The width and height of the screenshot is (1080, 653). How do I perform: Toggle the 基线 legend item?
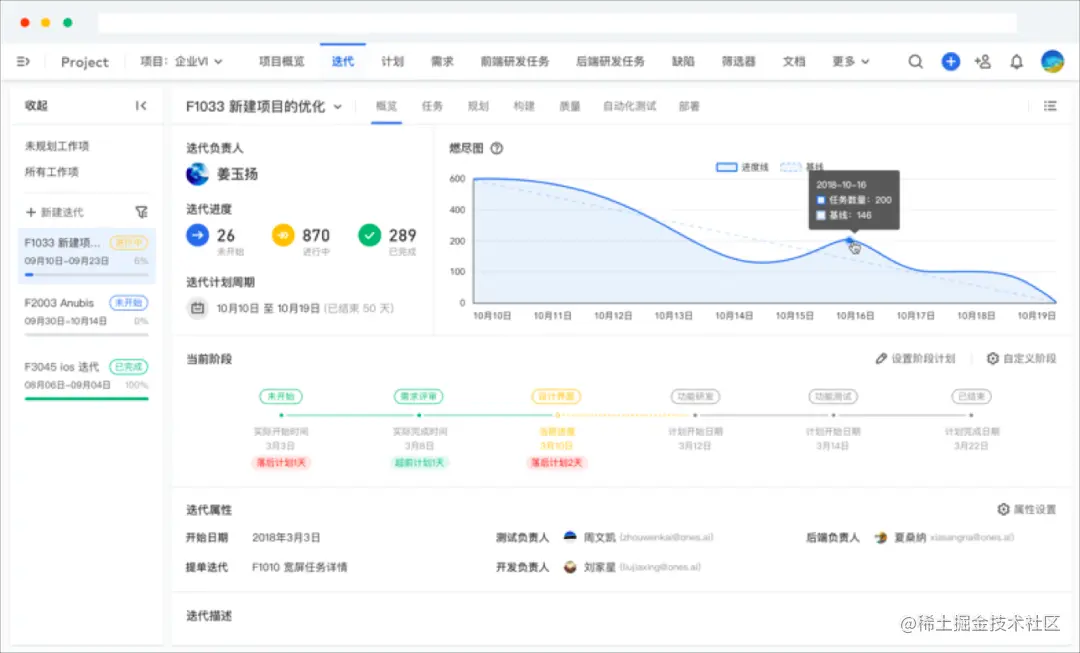point(802,167)
